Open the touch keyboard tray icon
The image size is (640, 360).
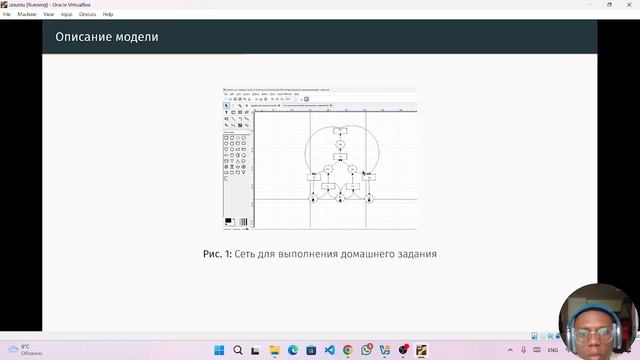pyautogui.click(x=537, y=350)
